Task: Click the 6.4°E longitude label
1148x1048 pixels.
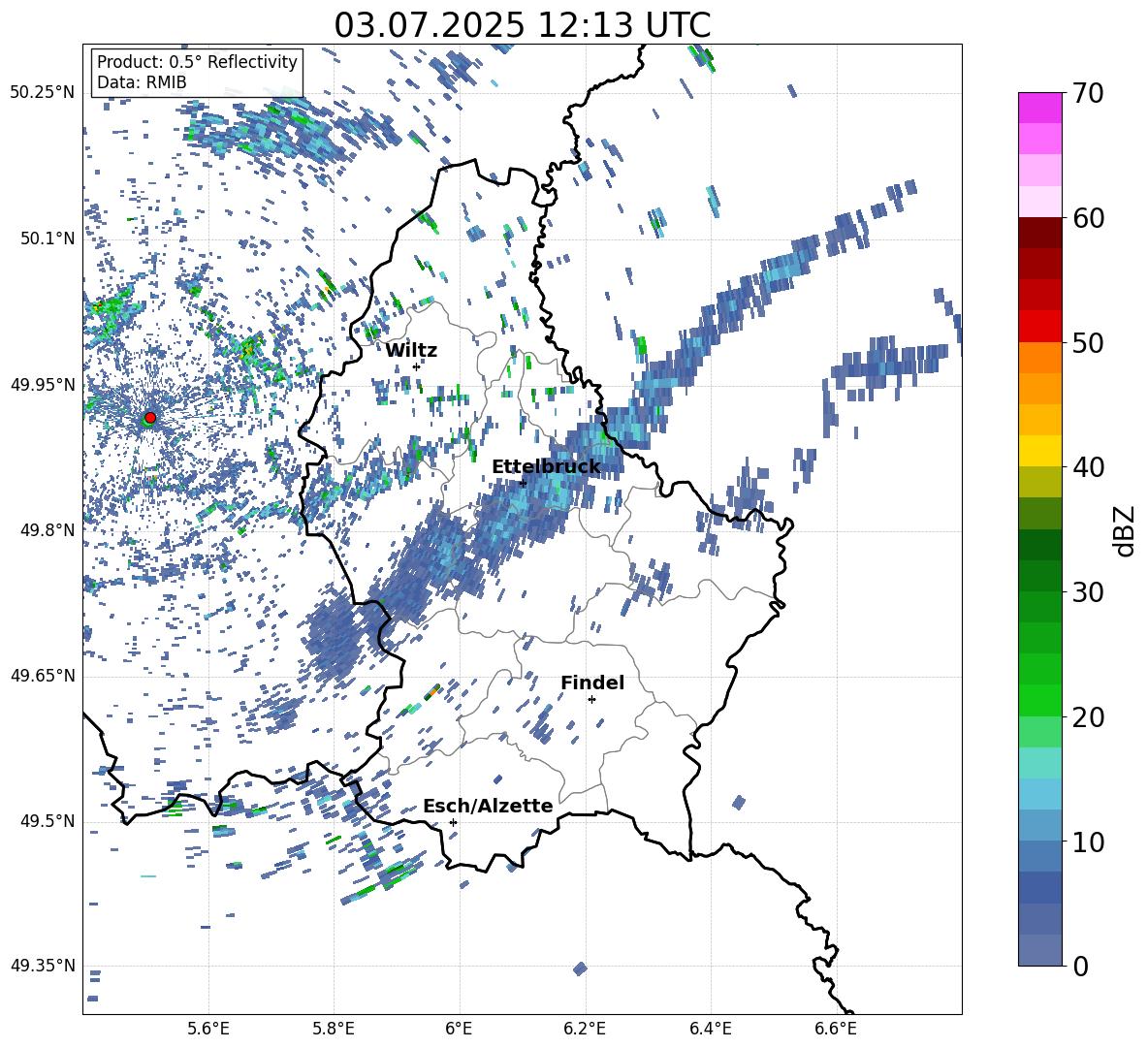Action: click(710, 1029)
